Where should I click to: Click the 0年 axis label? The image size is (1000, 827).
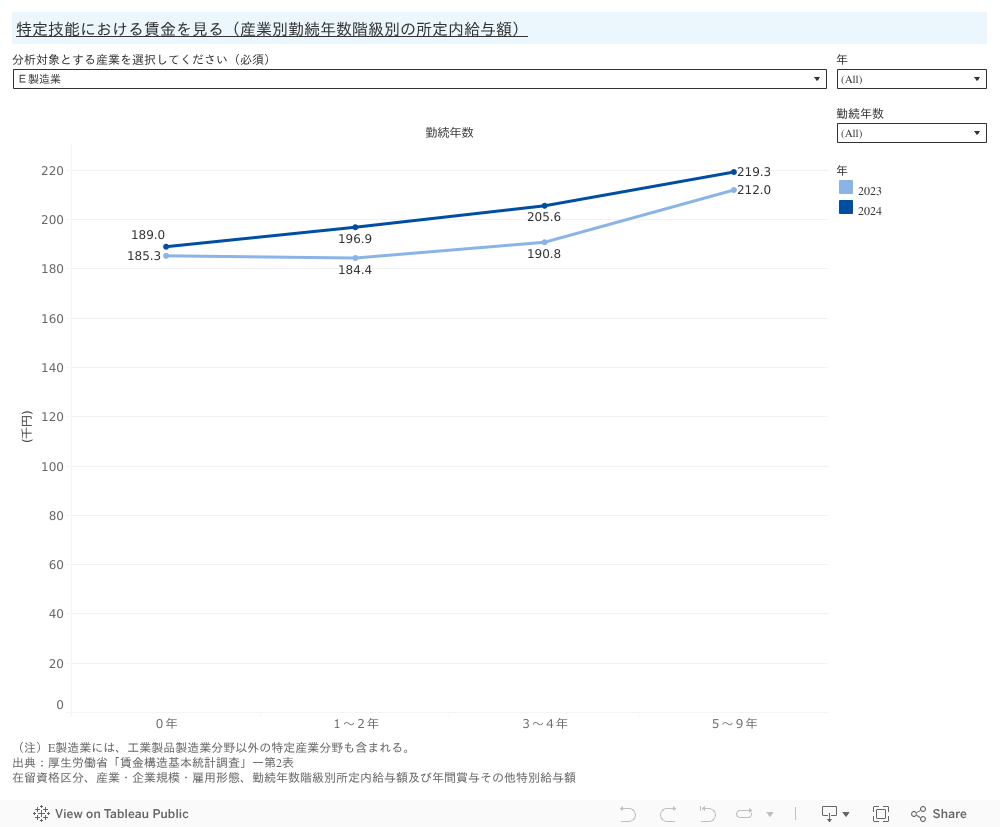click(166, 723)
